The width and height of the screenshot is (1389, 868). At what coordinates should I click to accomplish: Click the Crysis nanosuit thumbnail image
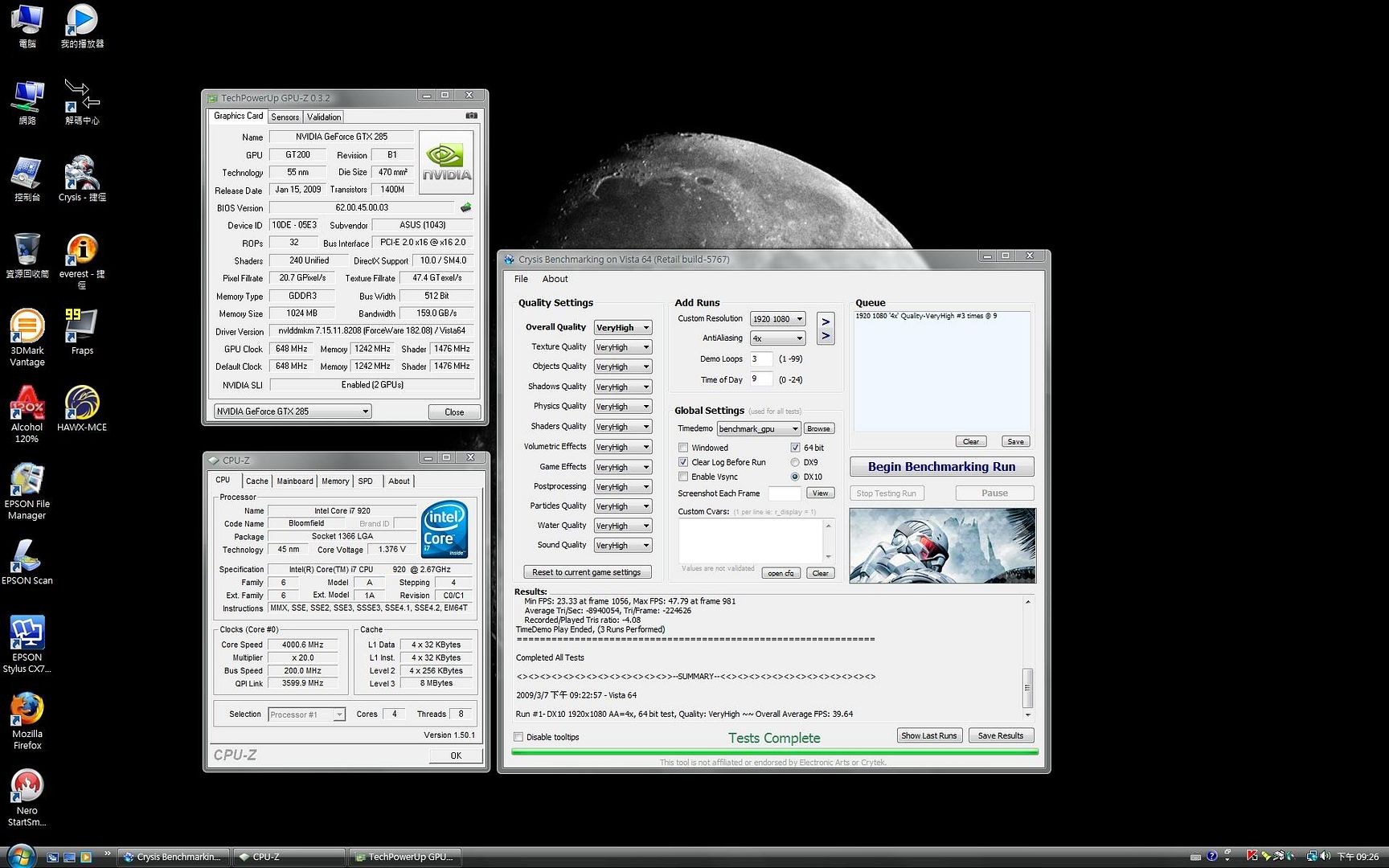pos(942,545)
